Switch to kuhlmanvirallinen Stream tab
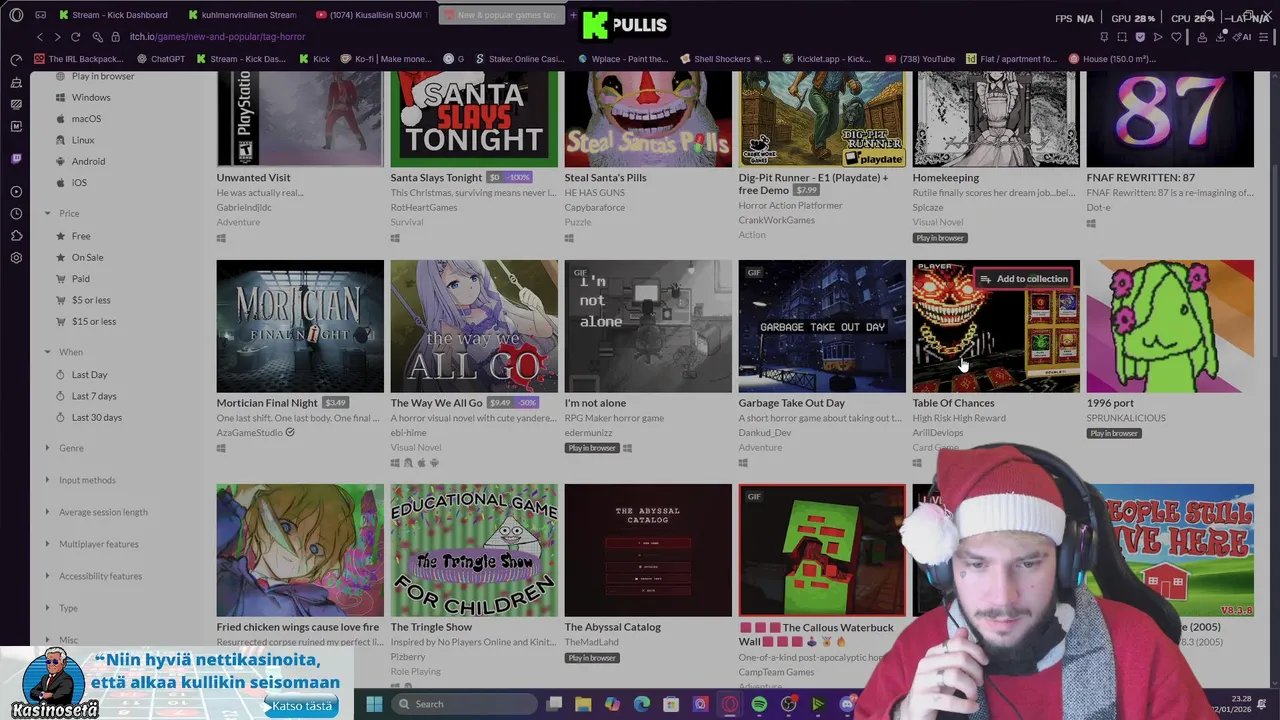 (x=241, y=15)
